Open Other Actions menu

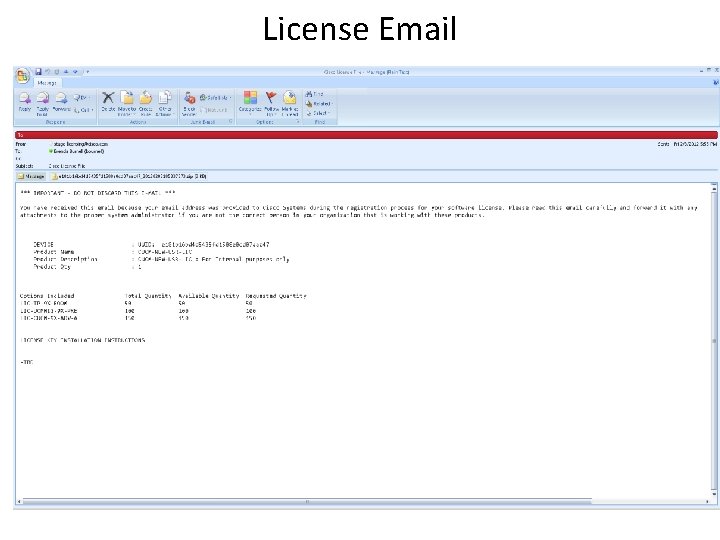pyautogui.click(x=164, y=103)
